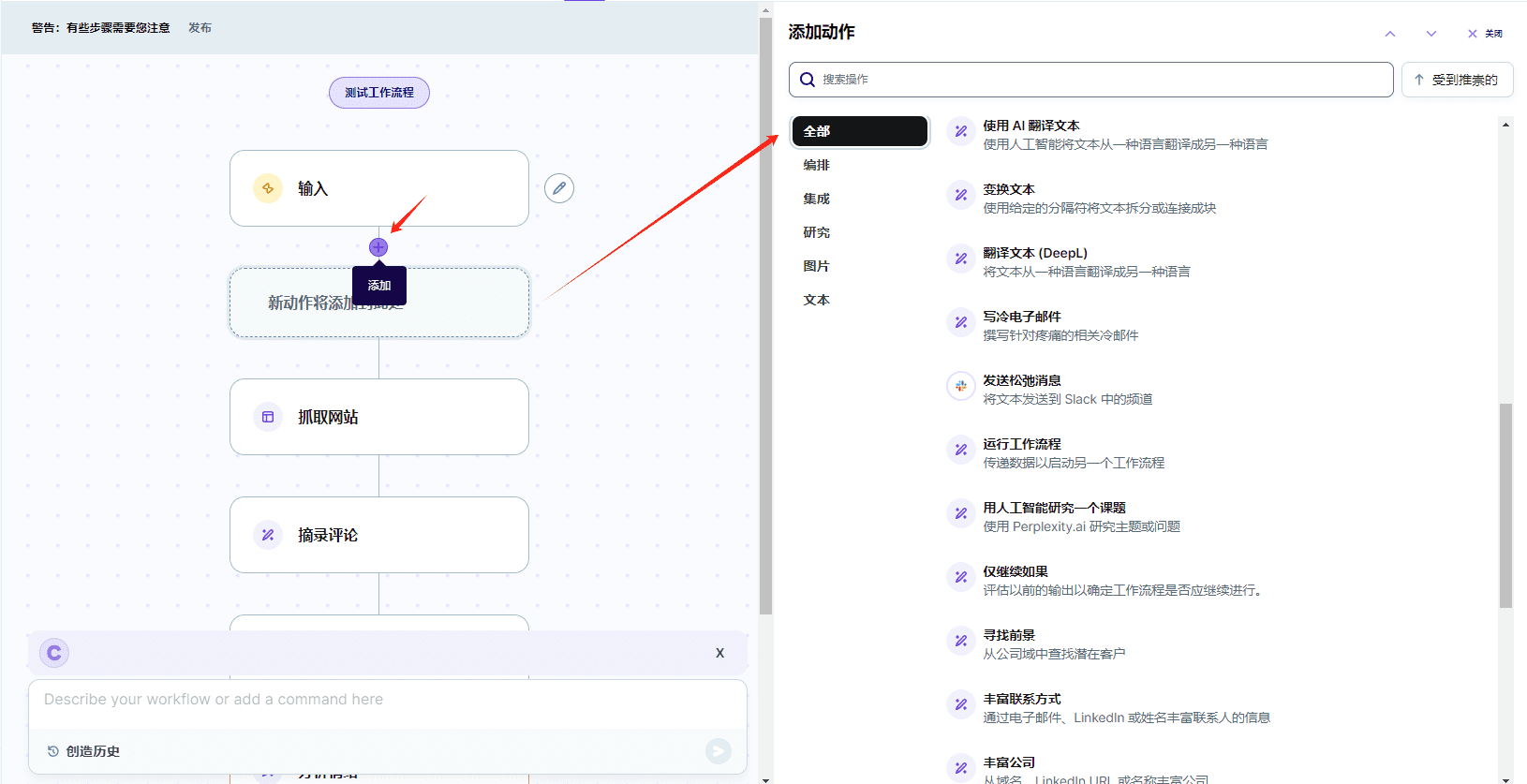Click icon for 运行工作流程

point(961,450)
